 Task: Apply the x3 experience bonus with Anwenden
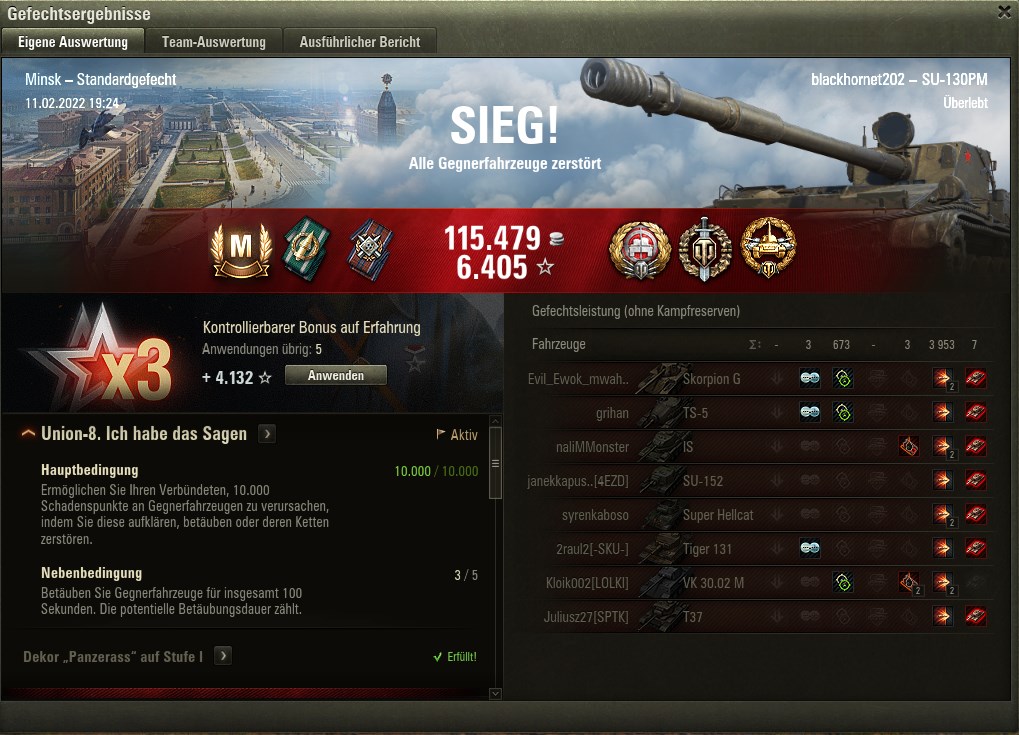pyautogui.click(x=336, y=376)
